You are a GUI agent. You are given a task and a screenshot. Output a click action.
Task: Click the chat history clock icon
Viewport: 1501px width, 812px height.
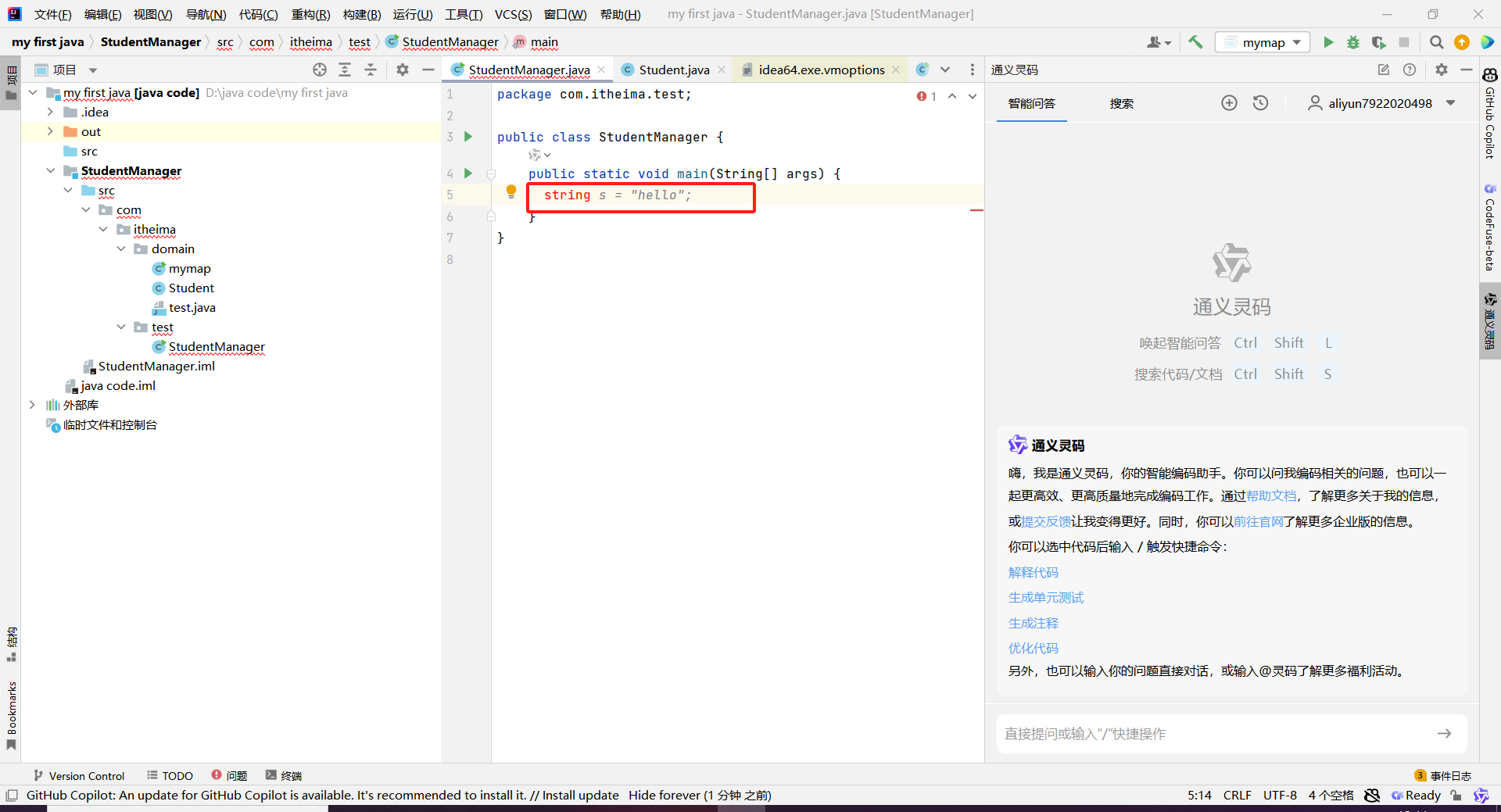tap(1260, 103)
